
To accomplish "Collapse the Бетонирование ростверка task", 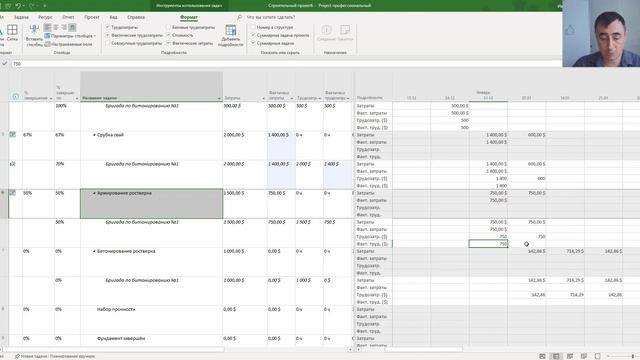I will coord(94,251).
